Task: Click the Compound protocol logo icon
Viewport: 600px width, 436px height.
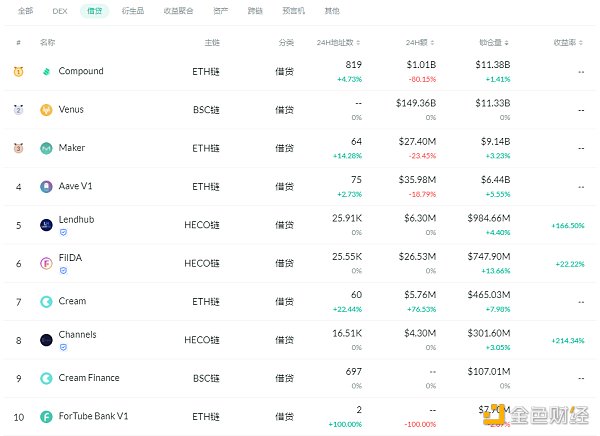Action: pyautogui.click(x=46, y=72)
